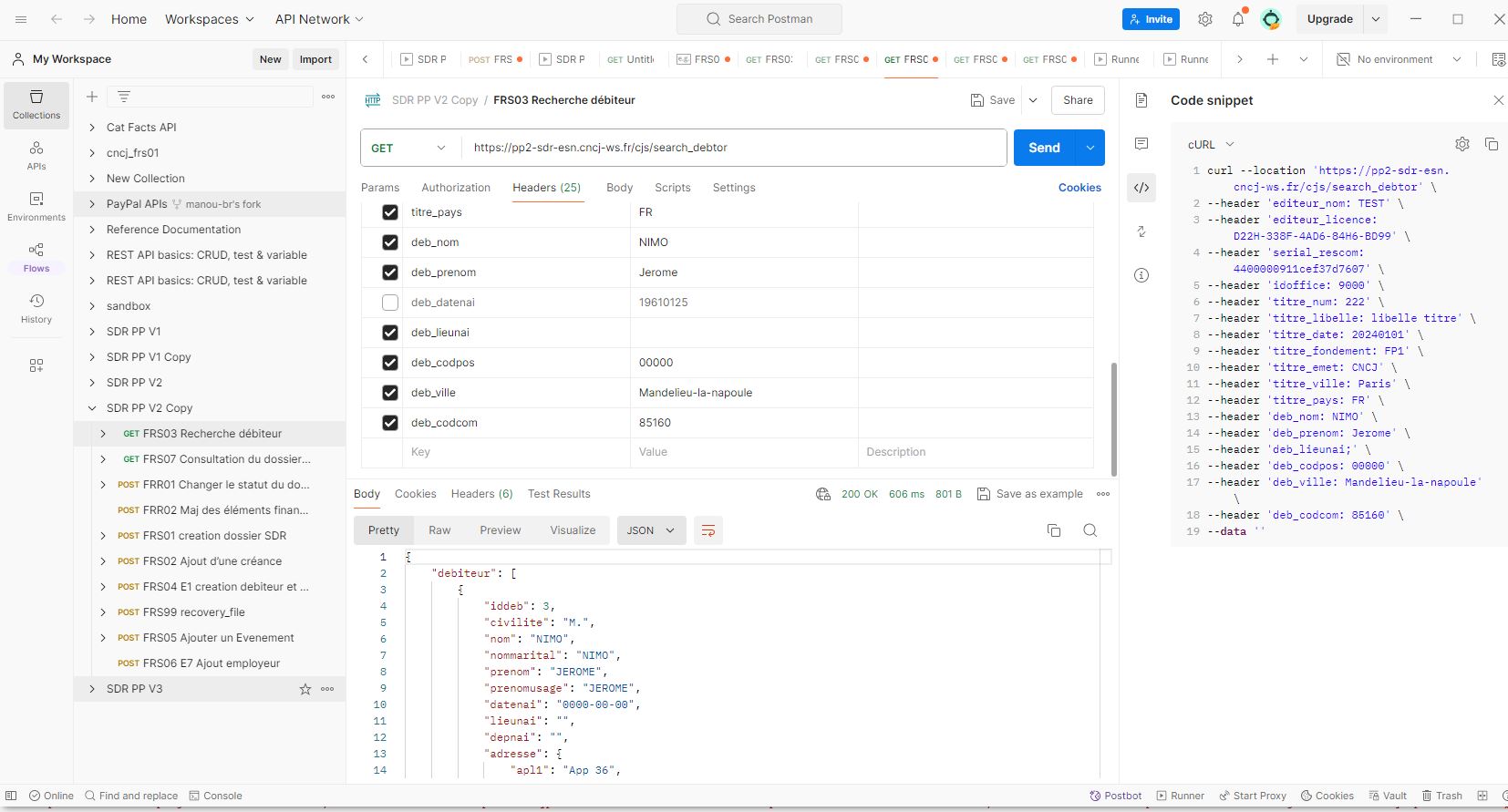Screen dimensions: 1508x812
Task: Click the Environments sidebar icon
Action: (x=36, y=206)
